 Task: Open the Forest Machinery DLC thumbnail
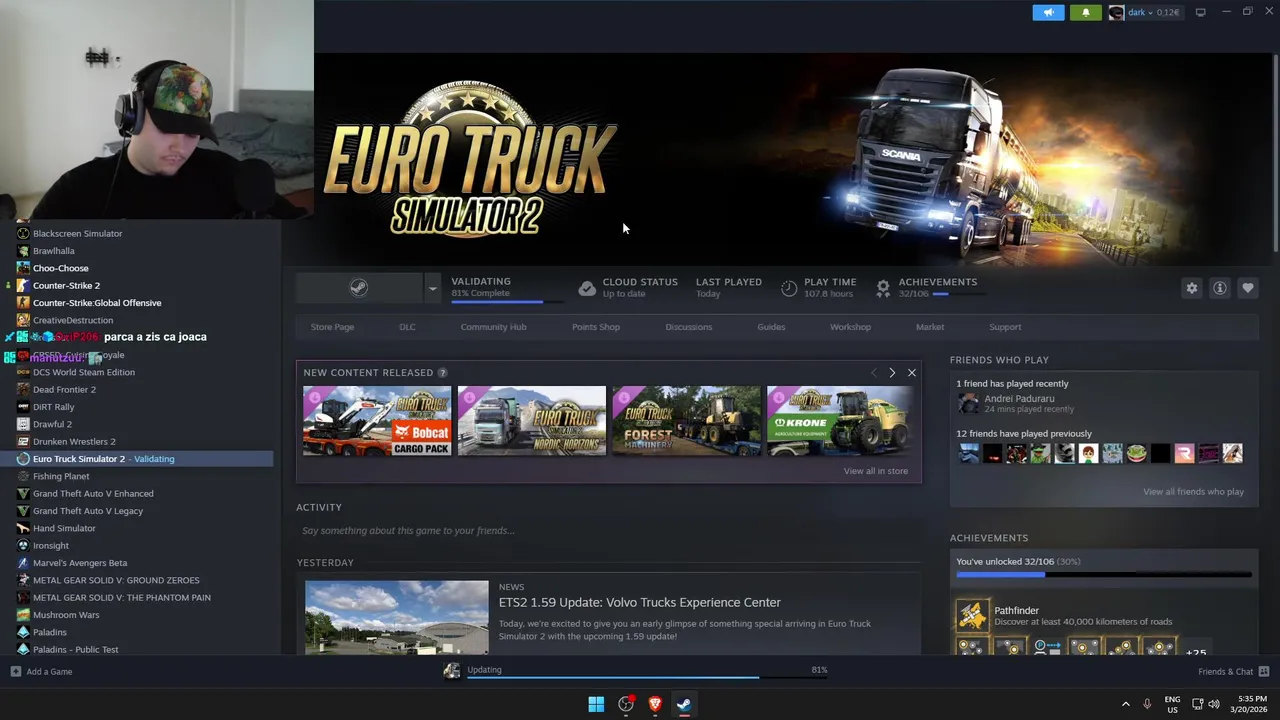click(x=686, y=421)
